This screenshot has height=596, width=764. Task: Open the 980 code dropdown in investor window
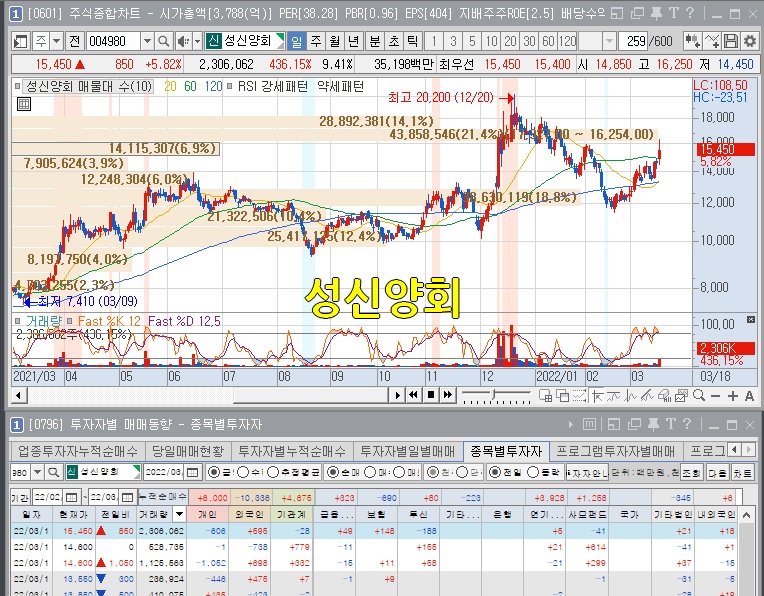[37, 472]
